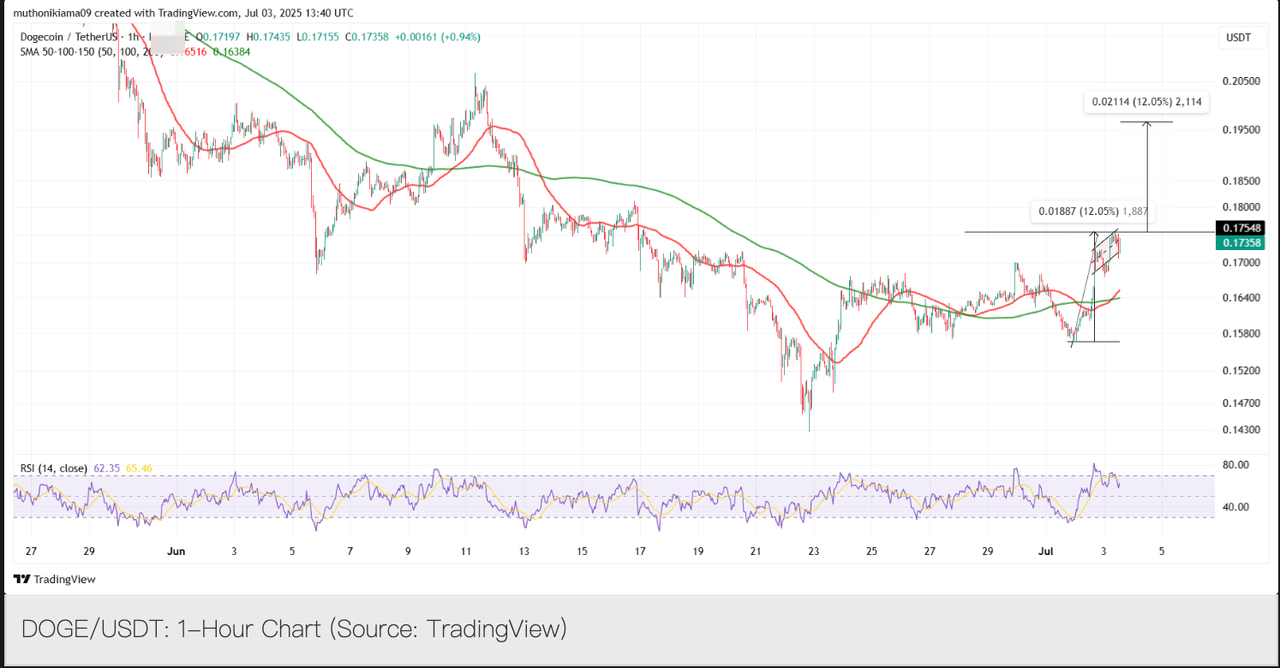Screen dimensions: 1280x668
Task: Open the RSI (14, close) indicator legend
Action: 54,468
